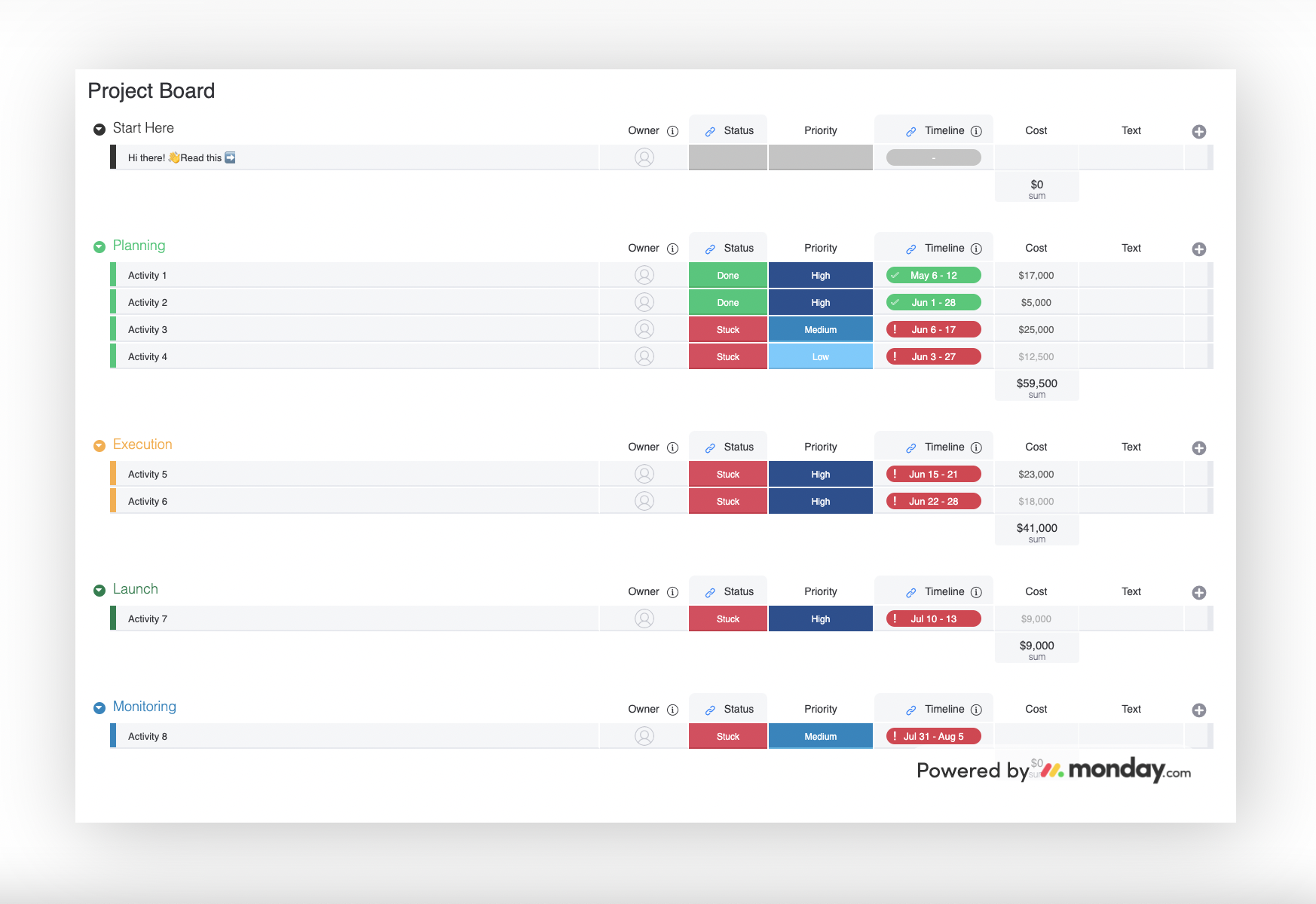Collapse the Execution group
Image resolution: width=1316 pixels, height=904 pixels.
[99, 445]
